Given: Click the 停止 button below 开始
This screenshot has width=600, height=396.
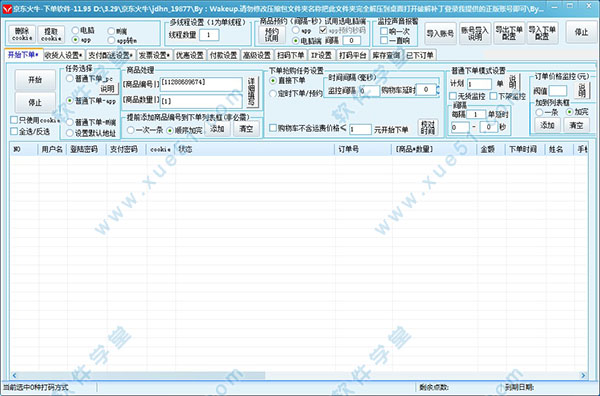Looking at the screenshot, I should [35, 103].
